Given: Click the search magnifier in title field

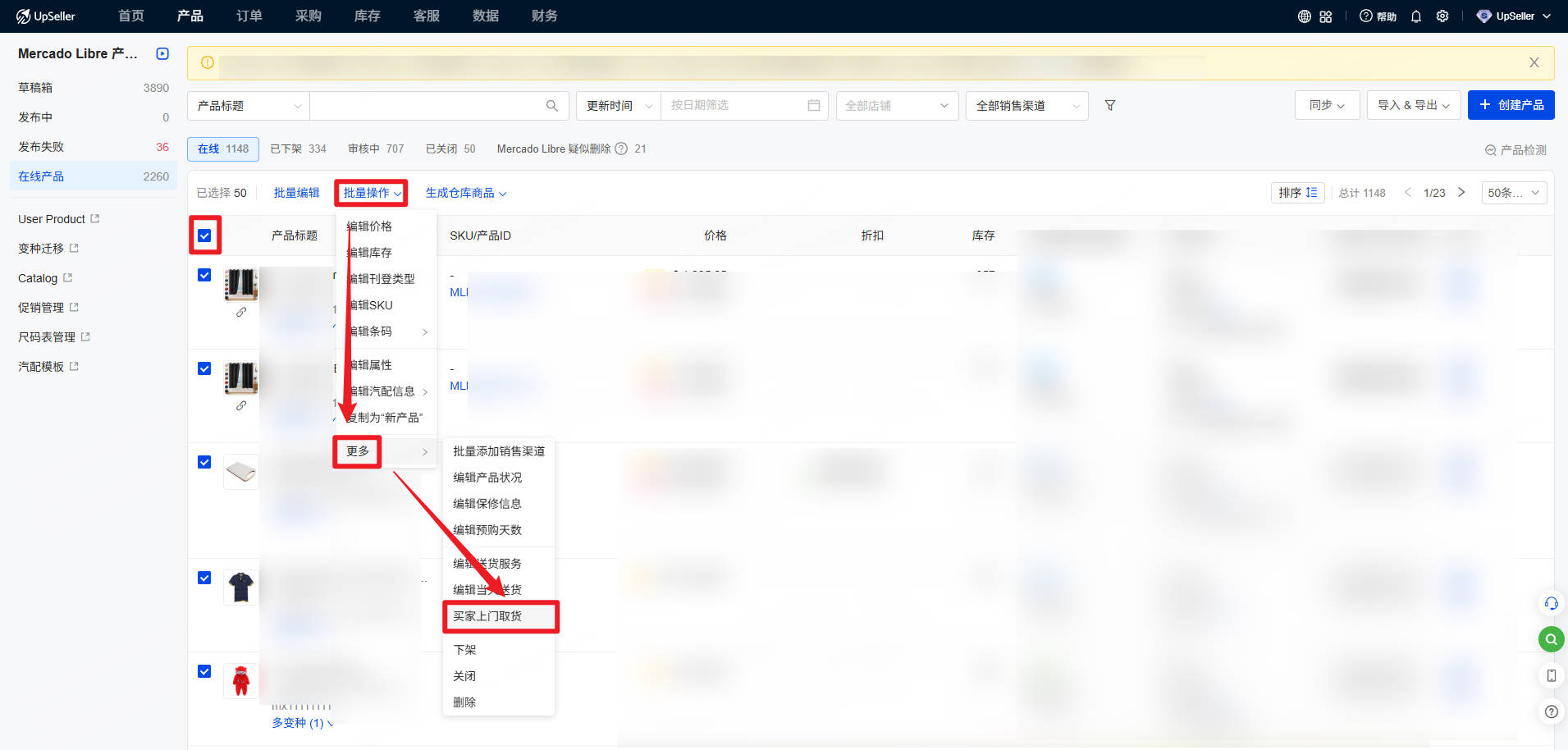Looking at the screenshot, I should (x=551, y=106).
